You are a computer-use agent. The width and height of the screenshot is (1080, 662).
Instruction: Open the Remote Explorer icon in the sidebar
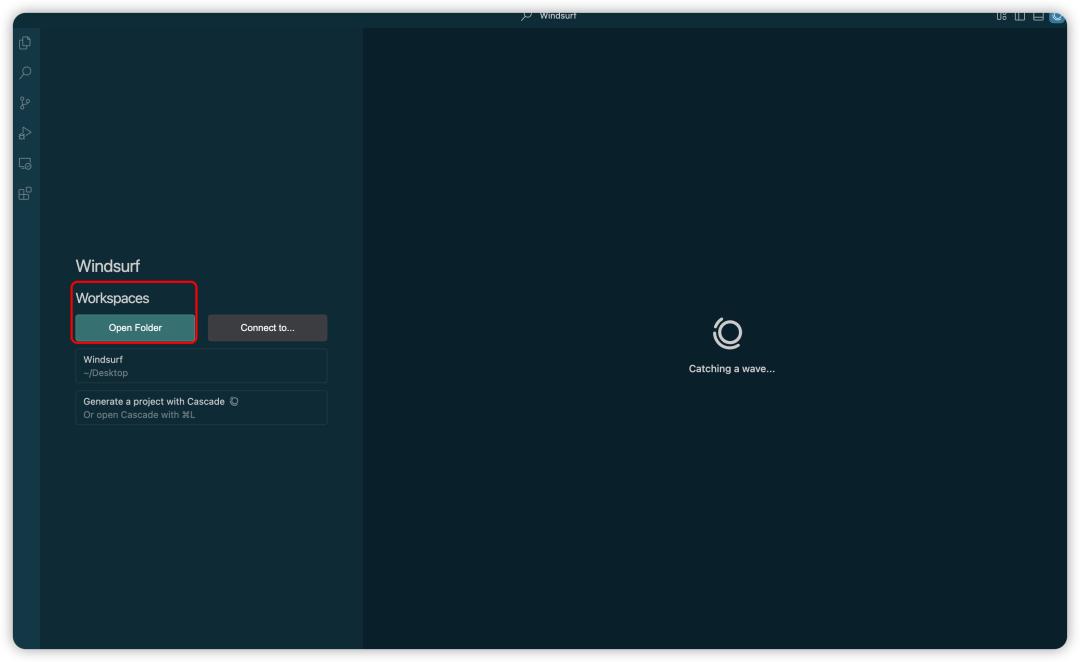[x=24, y=162]
